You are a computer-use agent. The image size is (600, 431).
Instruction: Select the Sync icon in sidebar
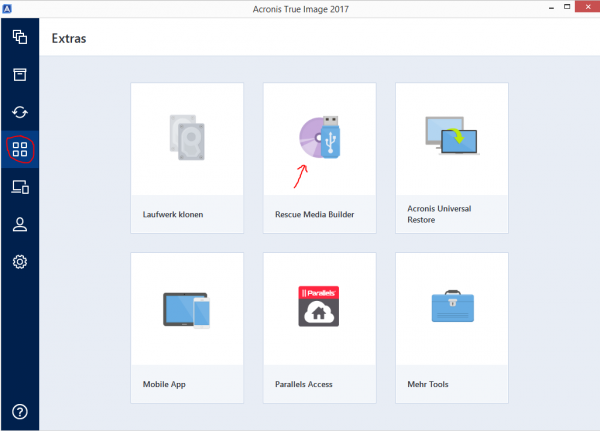[x=19, y=113]
